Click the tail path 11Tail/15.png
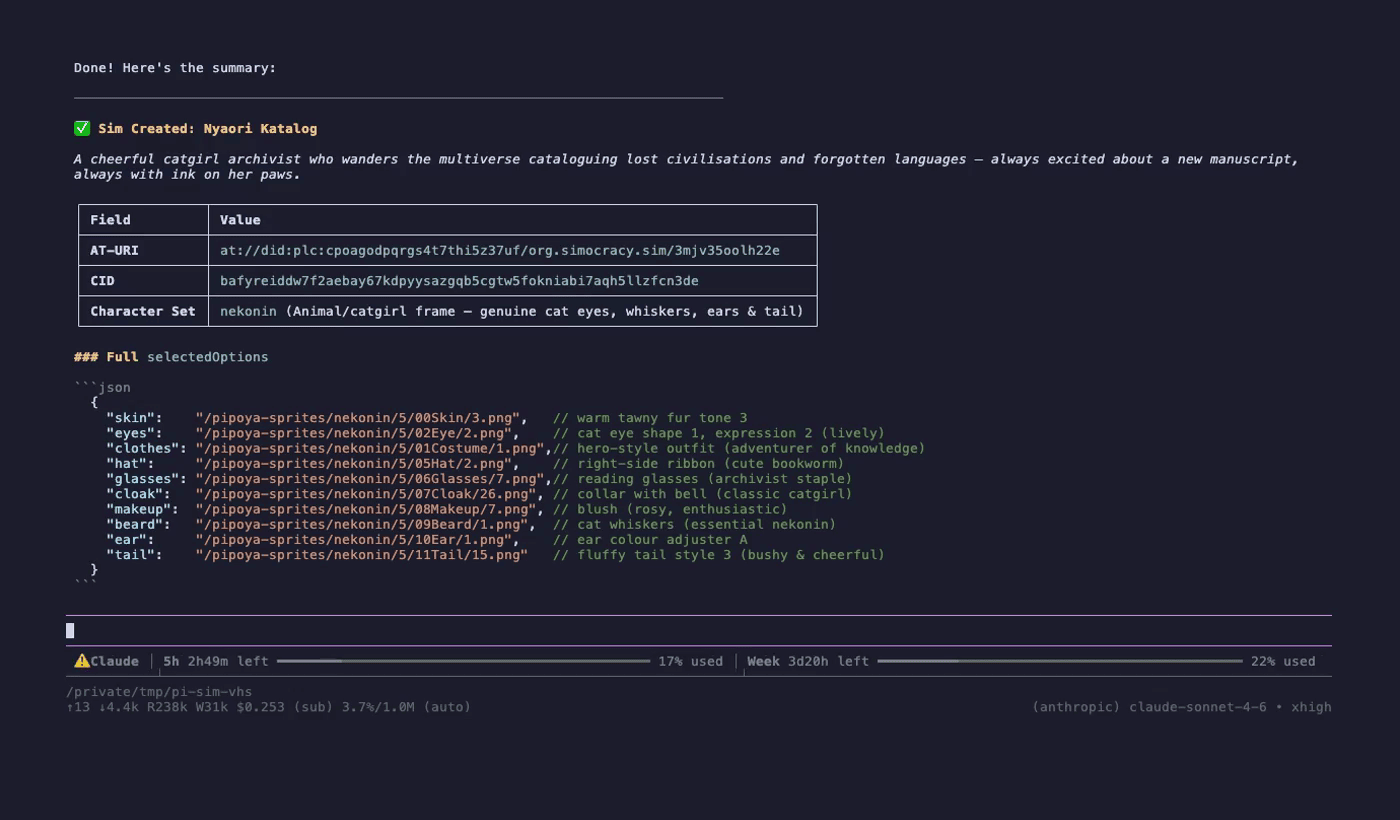Image resolution: width=1400 pixels, height=820 pixels. (x=361, y=554)
